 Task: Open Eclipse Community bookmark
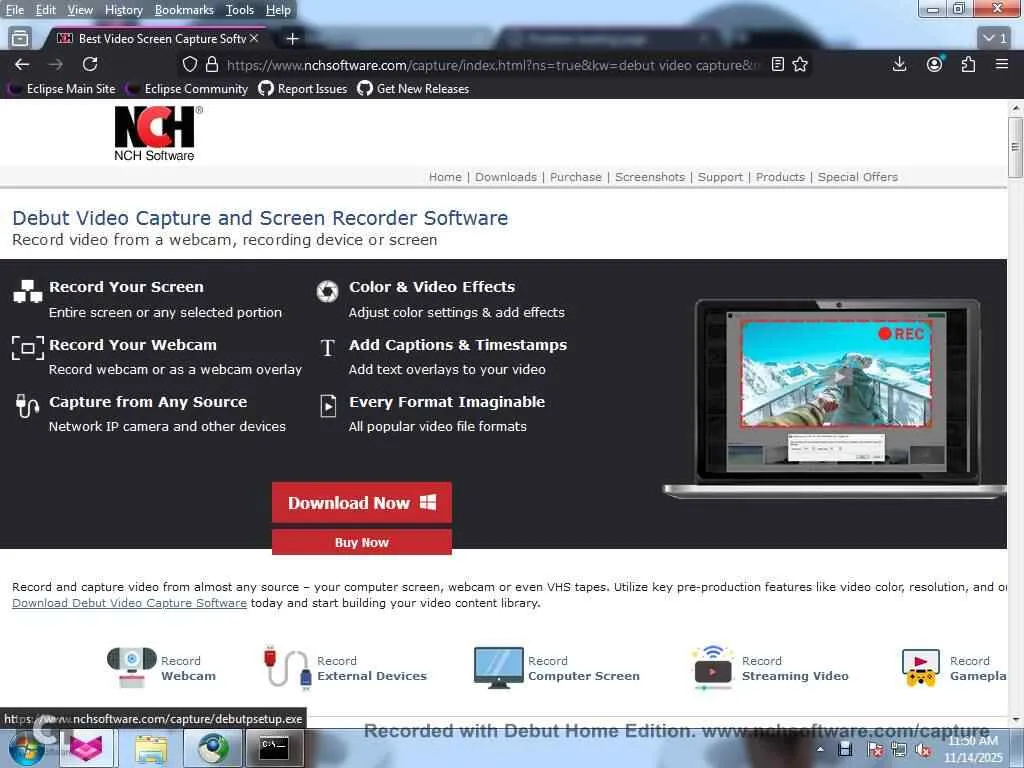tap(188, 89)
